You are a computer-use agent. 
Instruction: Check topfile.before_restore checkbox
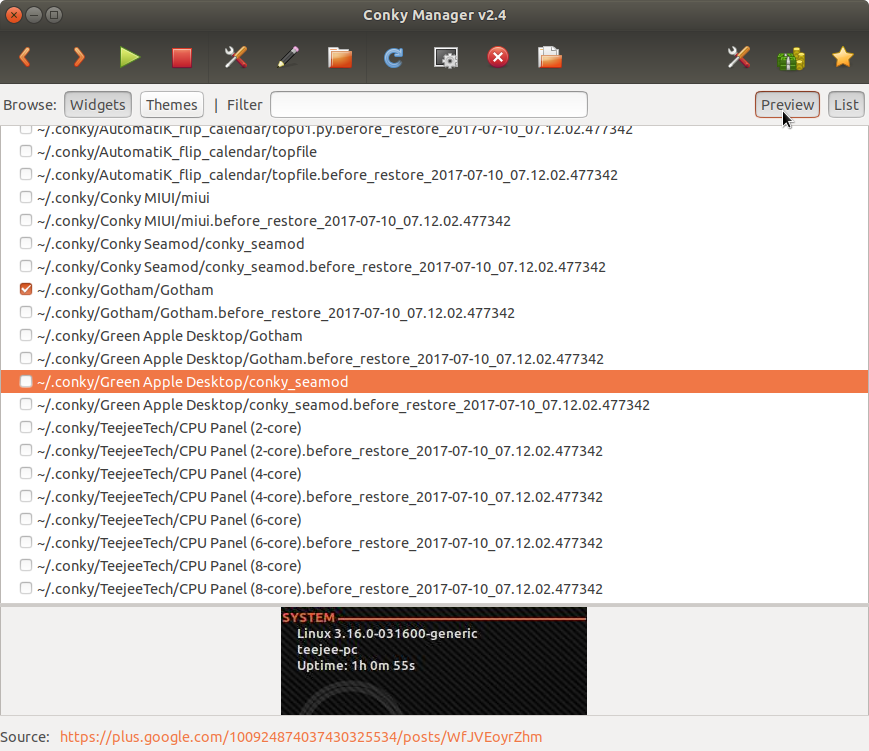click(x=25, y=174)
